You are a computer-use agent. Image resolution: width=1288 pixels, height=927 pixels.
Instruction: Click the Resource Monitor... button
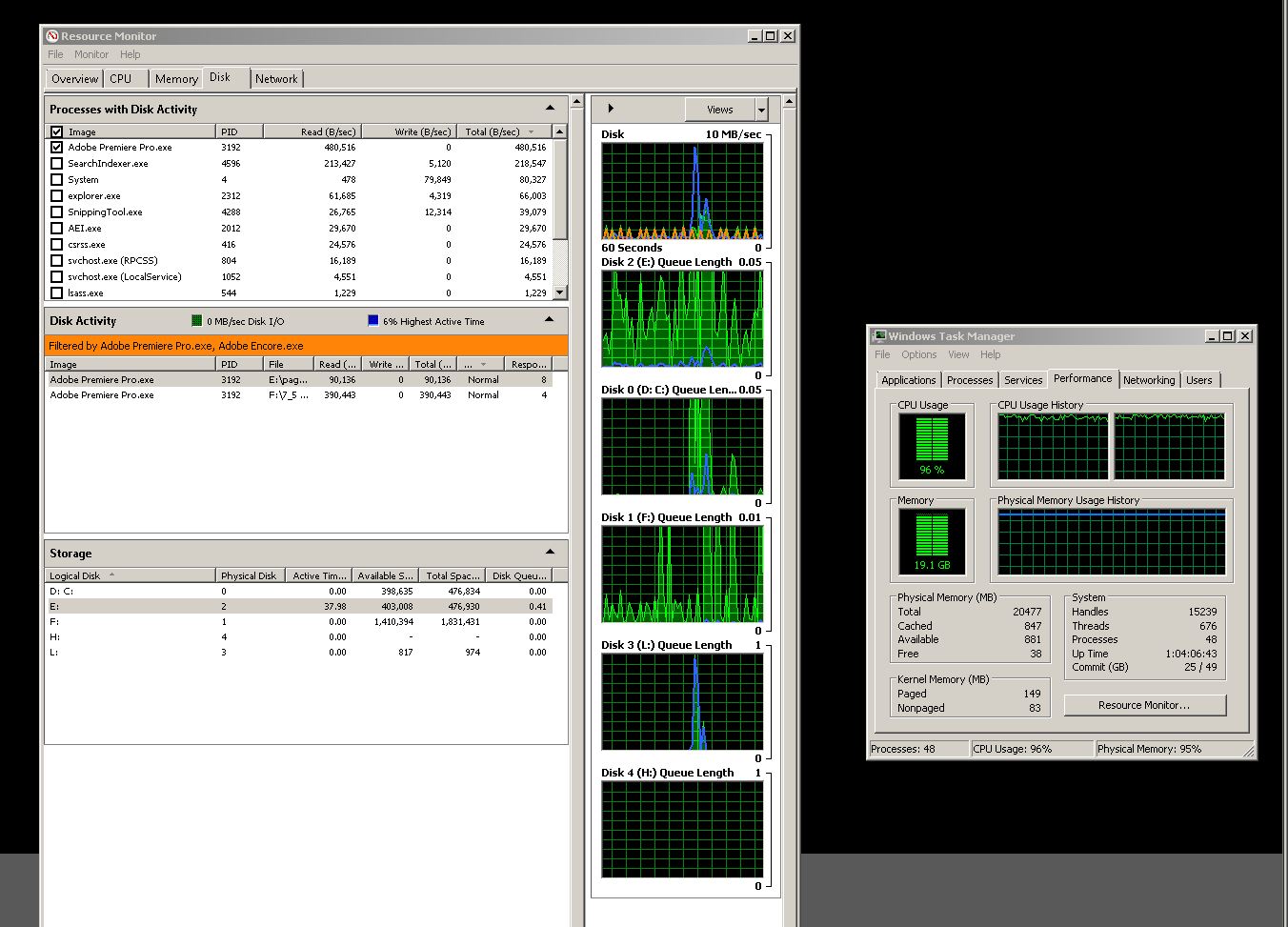coord(1144,705)
